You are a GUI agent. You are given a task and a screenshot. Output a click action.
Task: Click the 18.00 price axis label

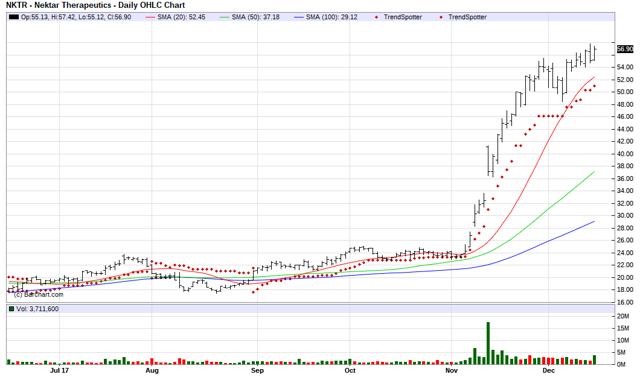click(625, 290)
